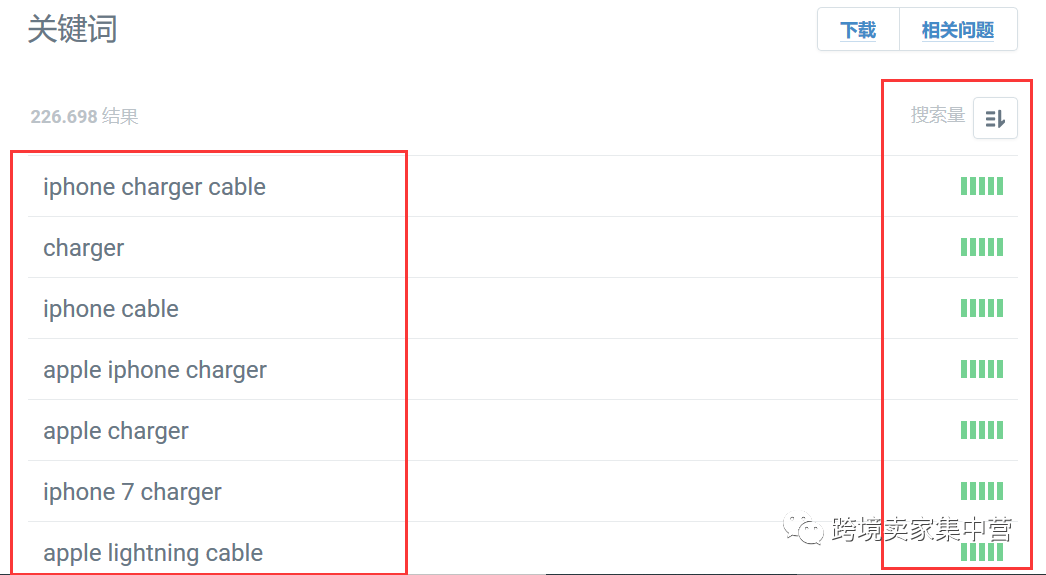Click the "apple charger" keyword

pyautogui.click(x=116, y=431)
